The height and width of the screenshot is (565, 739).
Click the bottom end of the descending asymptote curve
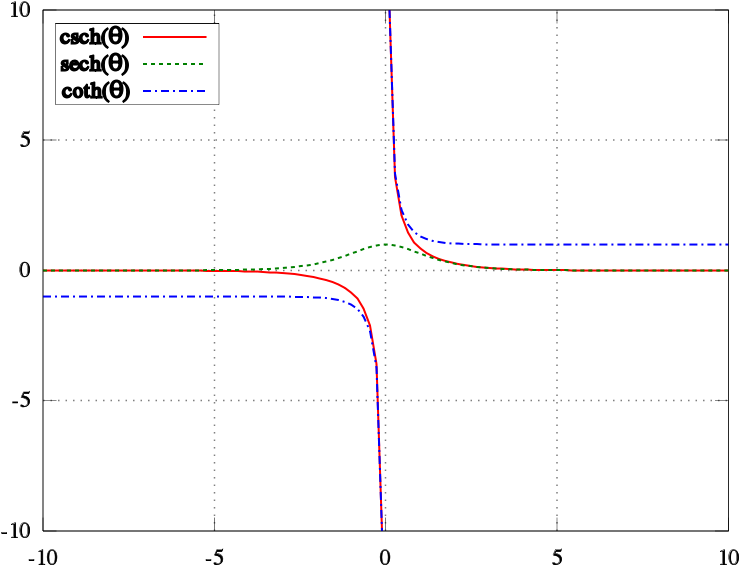[x=381, y=525]
